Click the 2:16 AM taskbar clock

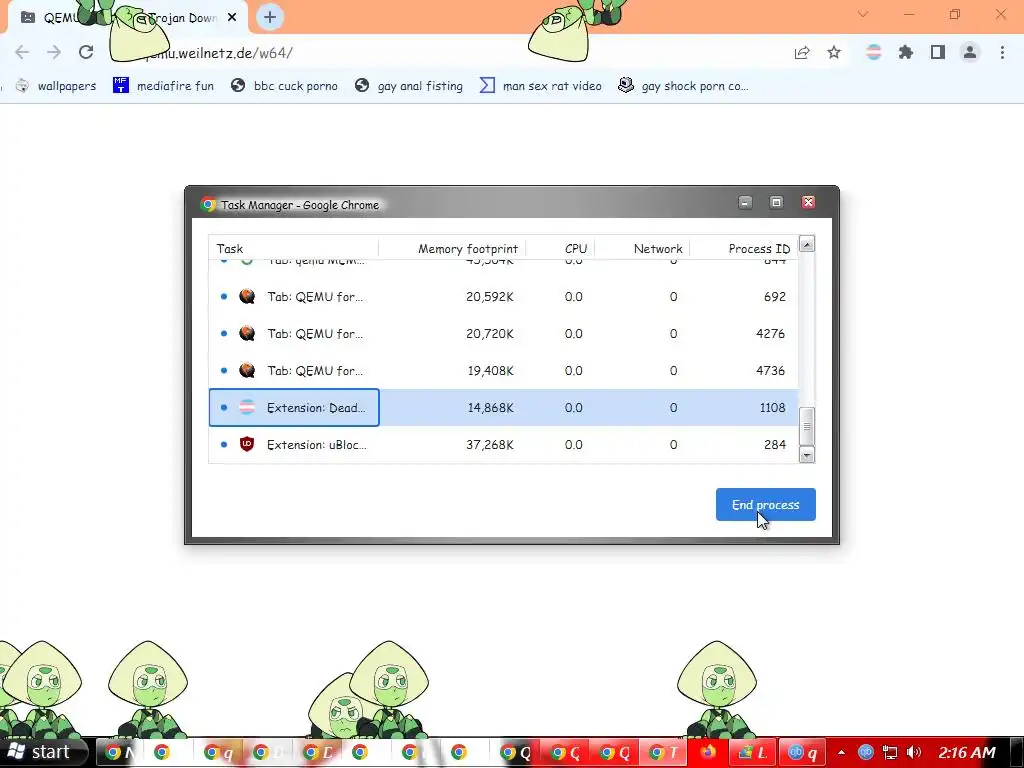(x=967, y=752)
